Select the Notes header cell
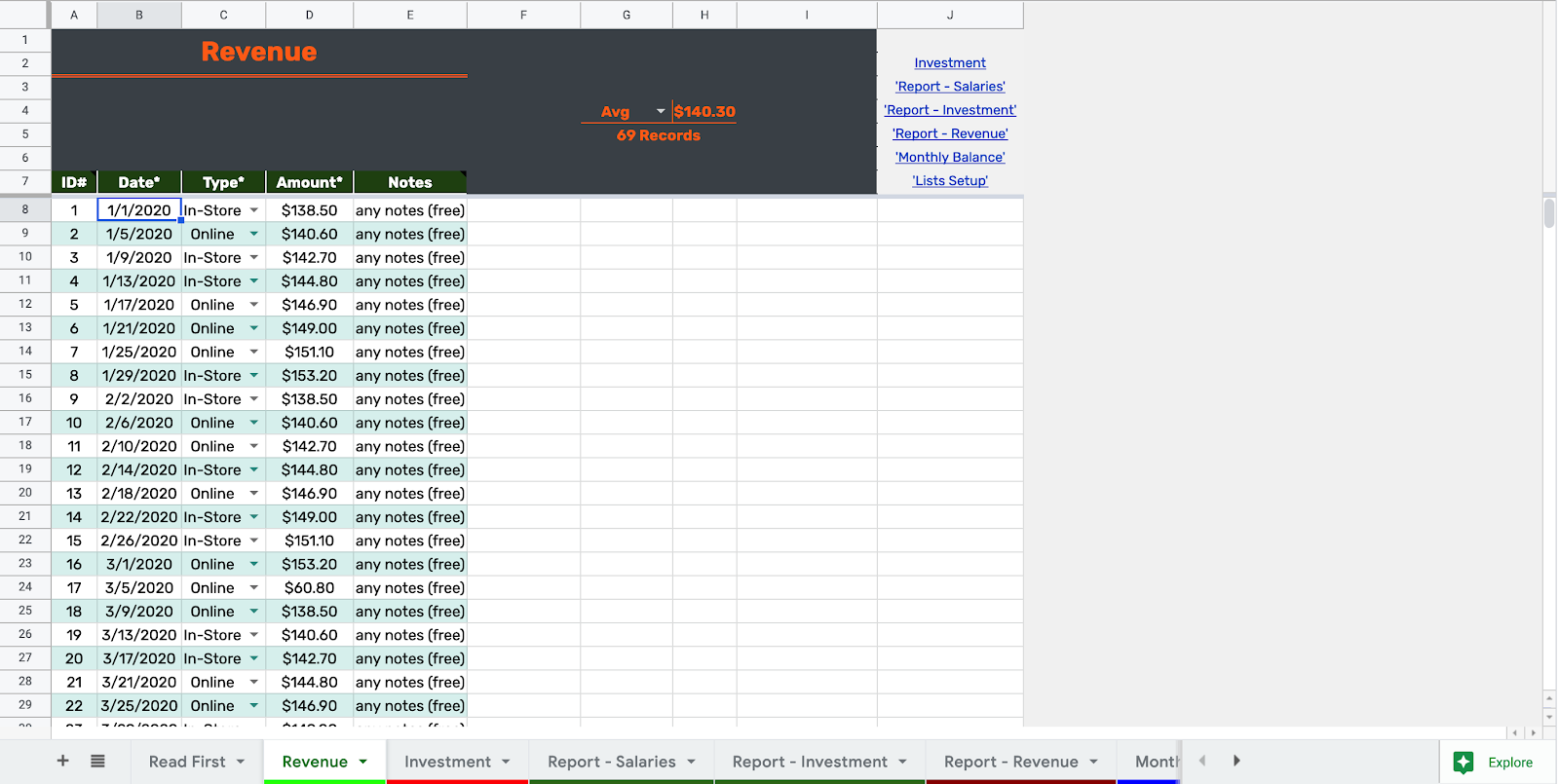This screenshot has width=1559, height=784. [410, 182]
